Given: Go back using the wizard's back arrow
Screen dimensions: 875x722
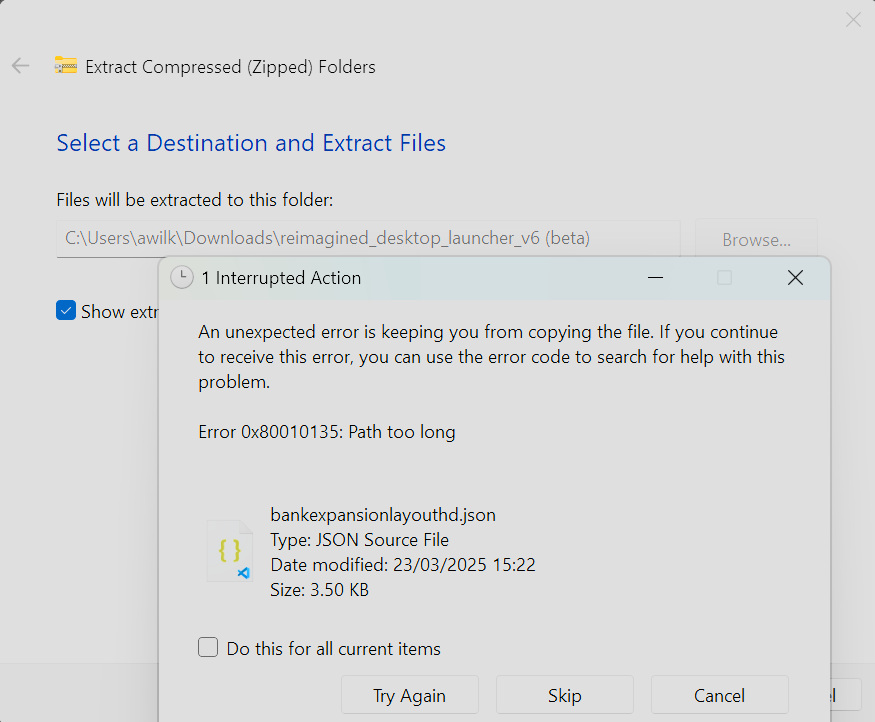Looking at the screenshot, I should [21, 66].
